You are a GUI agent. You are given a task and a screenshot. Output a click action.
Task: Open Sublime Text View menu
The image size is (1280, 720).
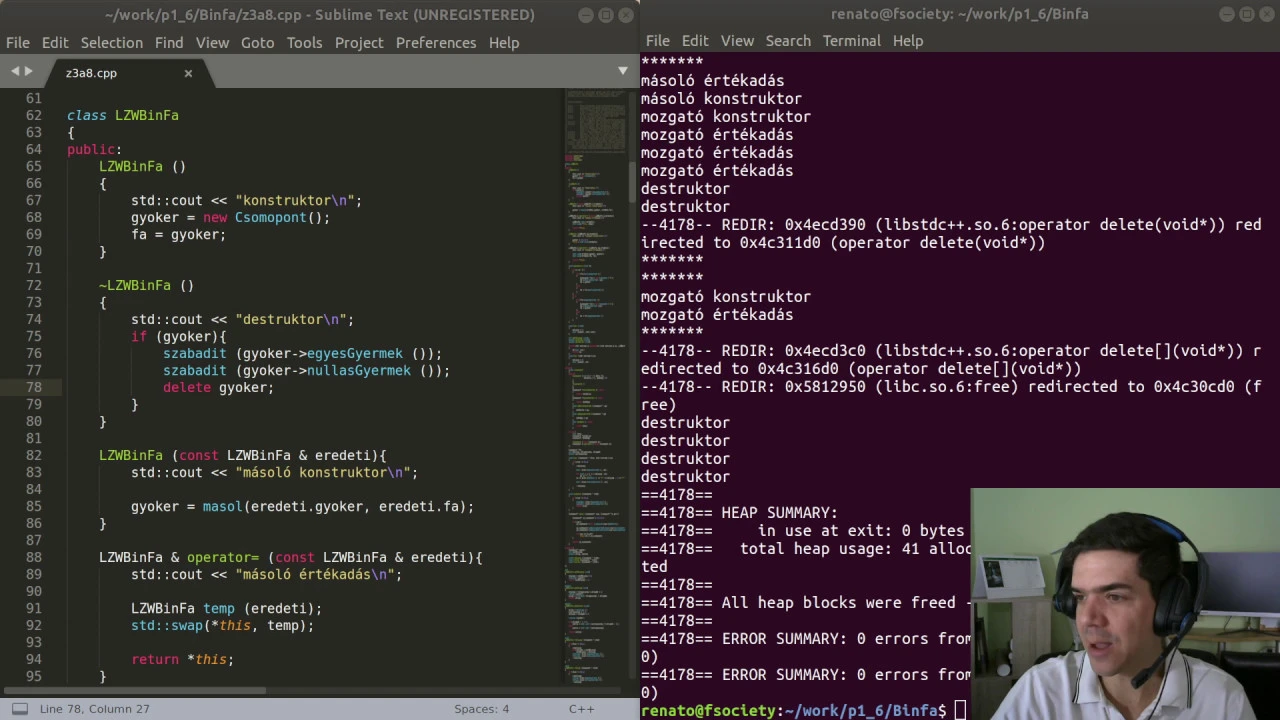(212, 43)
